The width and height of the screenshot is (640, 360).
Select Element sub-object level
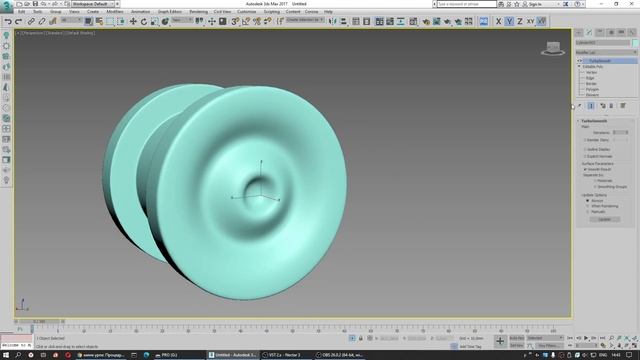tap(592, 95)
